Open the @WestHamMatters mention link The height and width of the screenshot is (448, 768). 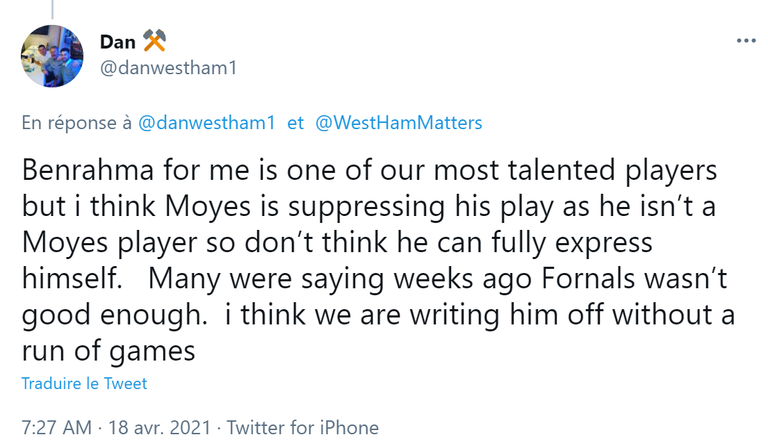click(x=398, y=123)
